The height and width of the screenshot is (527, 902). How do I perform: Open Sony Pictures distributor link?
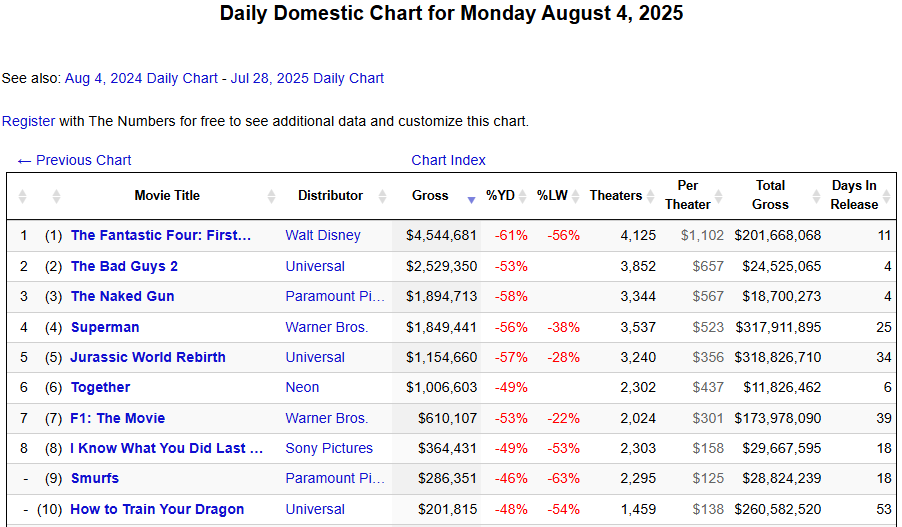click(329, 448)
